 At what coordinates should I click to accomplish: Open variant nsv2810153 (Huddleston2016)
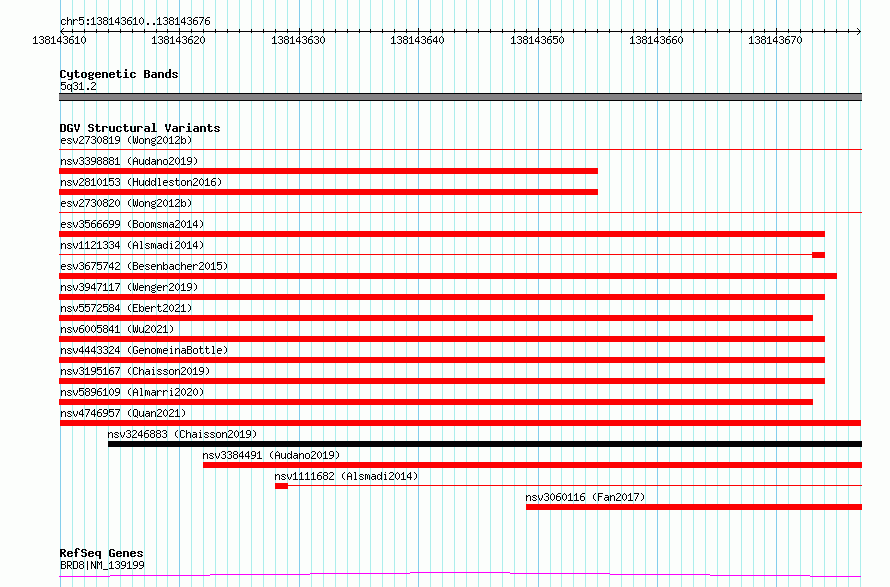click(141, 182)
